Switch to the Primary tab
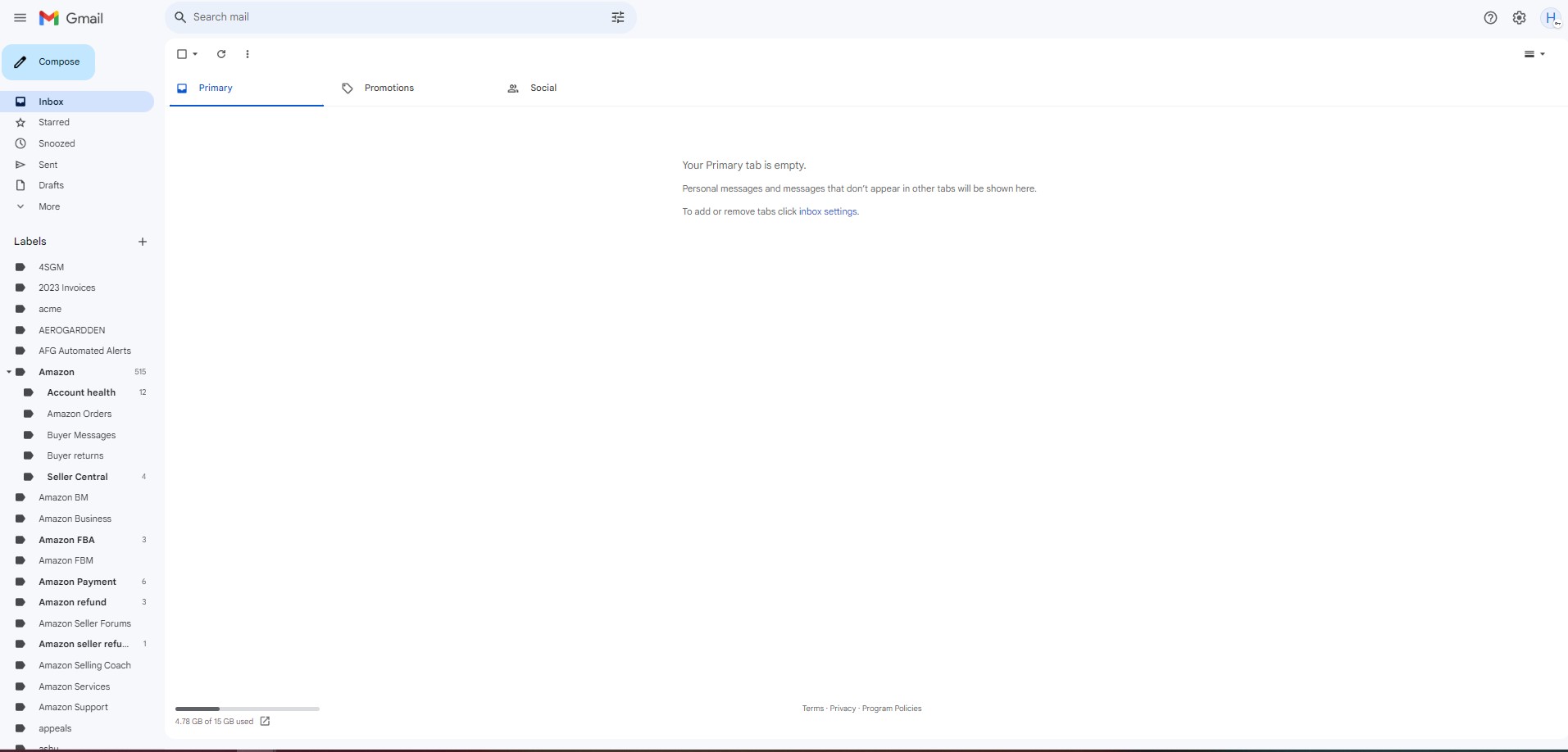Viewport: 1568px width, 752px height. [x=247, y=88]
